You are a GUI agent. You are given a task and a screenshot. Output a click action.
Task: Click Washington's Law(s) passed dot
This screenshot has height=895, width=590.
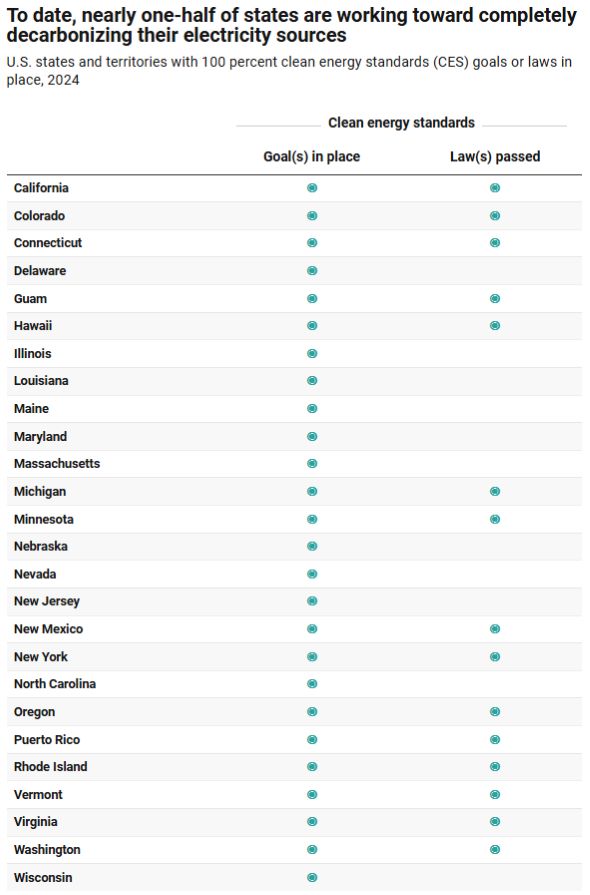495,849
